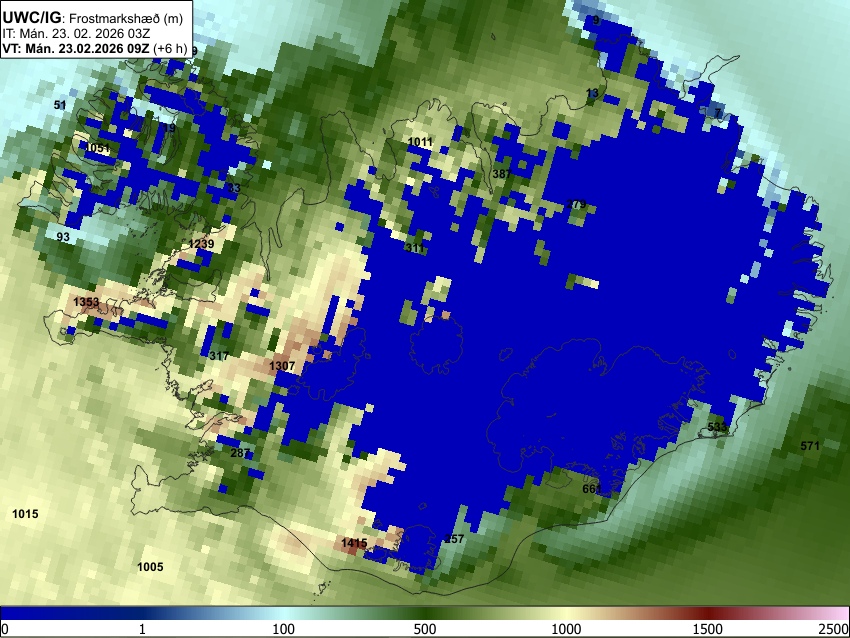Click the initial time line 'IT: Mán. 23. 02. 2026 03Z'
Image resolution: width=850 pixels, height=638 pixels.
coord(76,34)
